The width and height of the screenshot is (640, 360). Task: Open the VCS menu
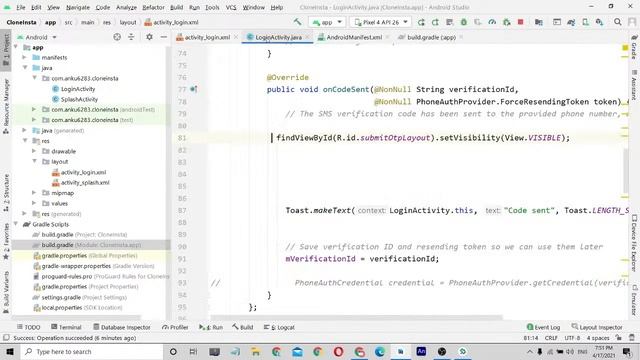click(x=231, y=7)
